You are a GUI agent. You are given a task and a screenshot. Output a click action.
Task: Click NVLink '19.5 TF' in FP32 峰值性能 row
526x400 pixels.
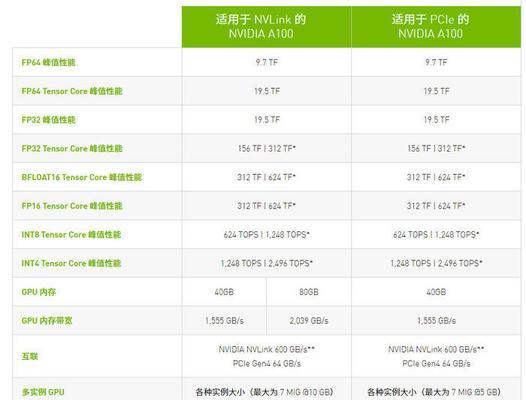pos(267,120)
